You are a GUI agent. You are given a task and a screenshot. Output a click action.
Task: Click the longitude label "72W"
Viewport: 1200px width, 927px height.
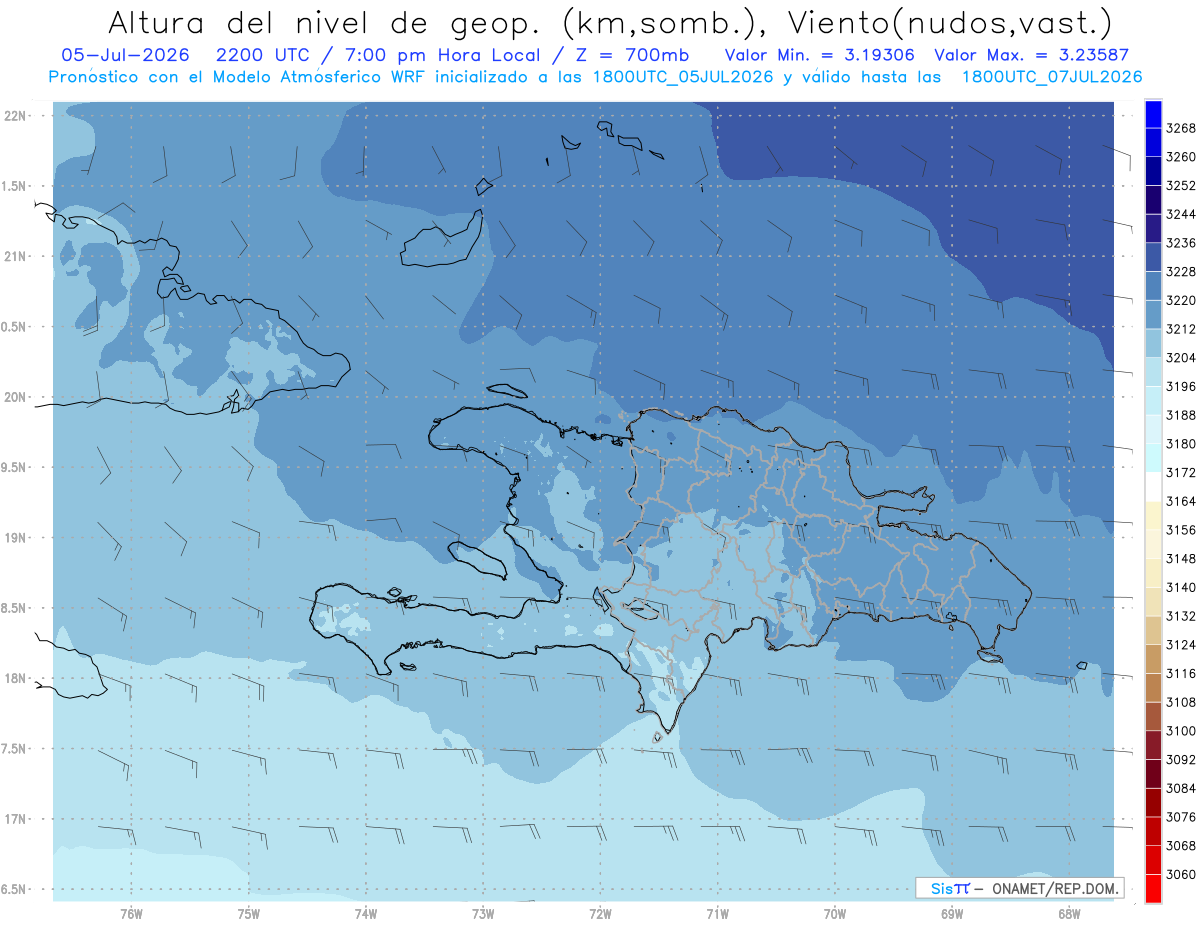pyautogui.click(x=600, y=913)
